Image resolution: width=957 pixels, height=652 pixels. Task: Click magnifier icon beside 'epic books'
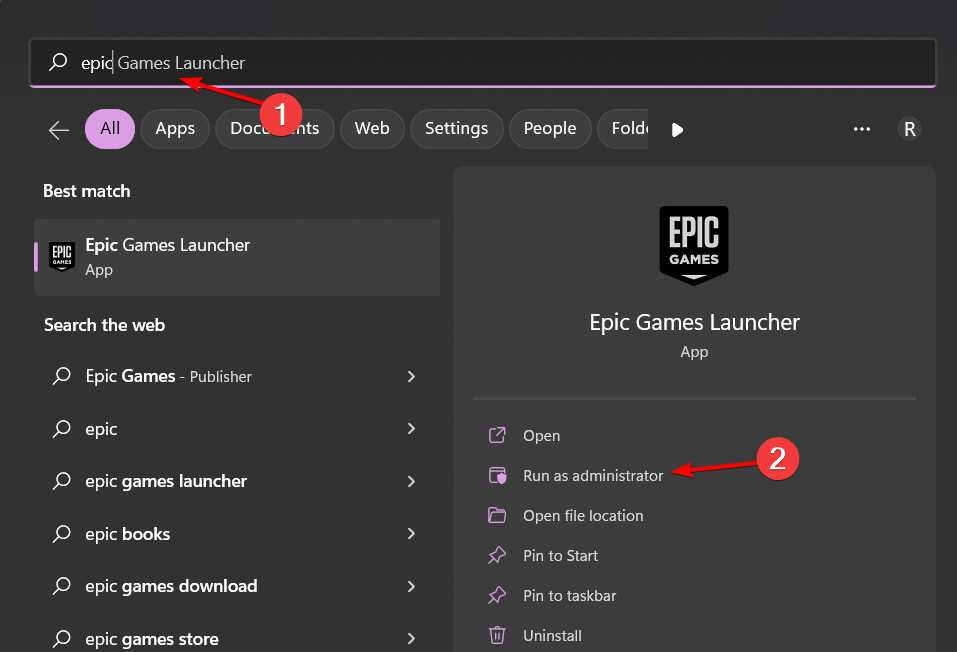(x=62, y=533)
